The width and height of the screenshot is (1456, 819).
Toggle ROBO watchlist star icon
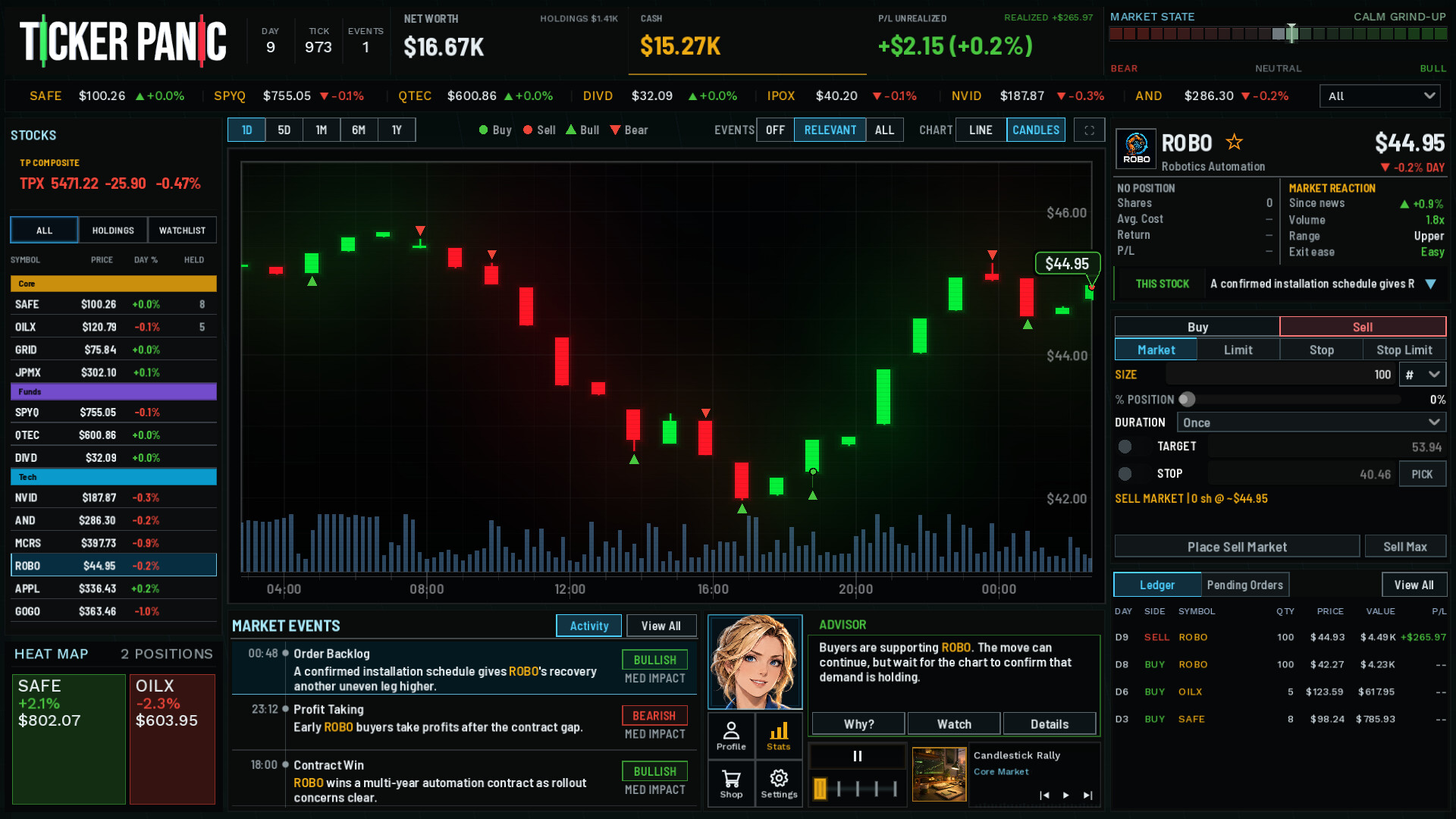(x=1235, y=142)
